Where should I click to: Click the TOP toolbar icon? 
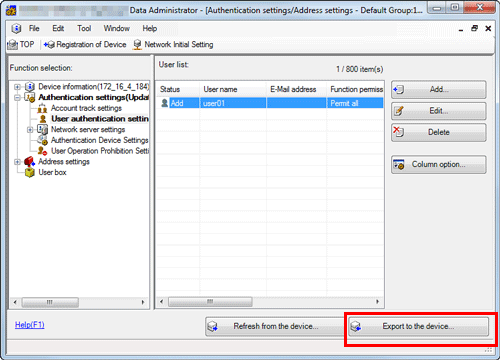[x=12, y=45]
